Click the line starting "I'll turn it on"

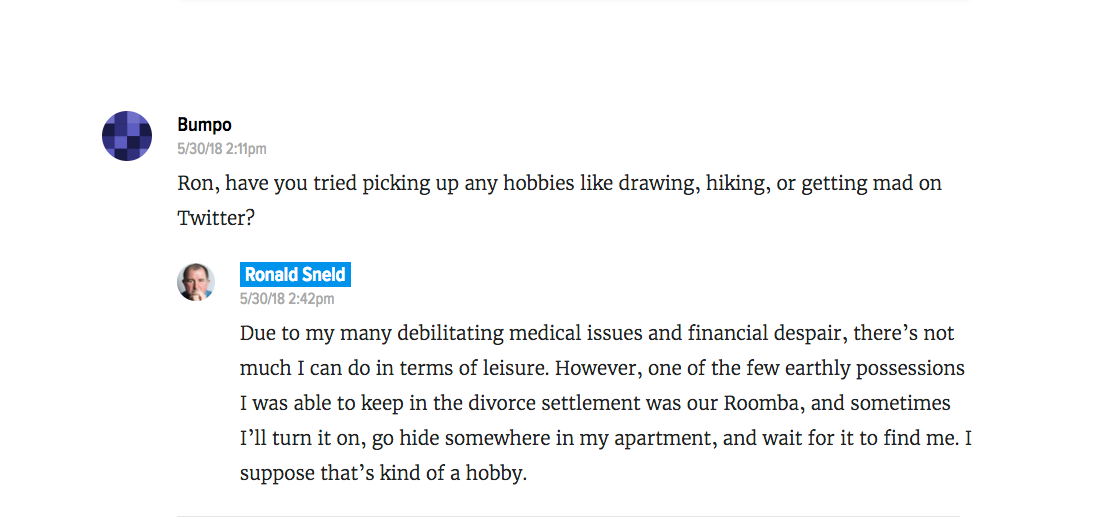[x=606, y=440]
